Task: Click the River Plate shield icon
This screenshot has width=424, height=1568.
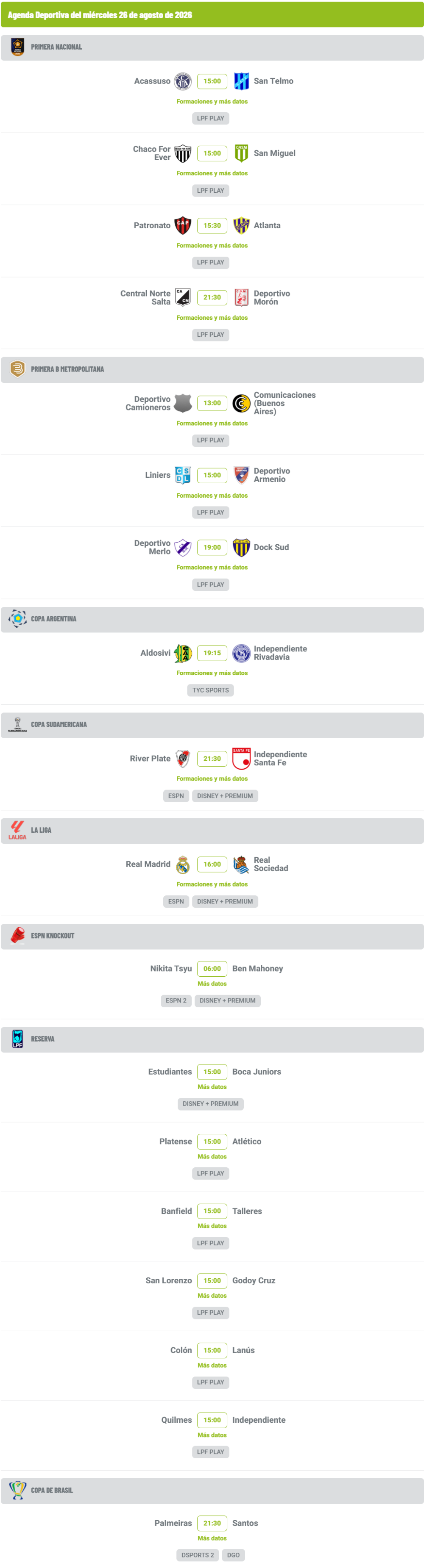Action: (183, 759)
